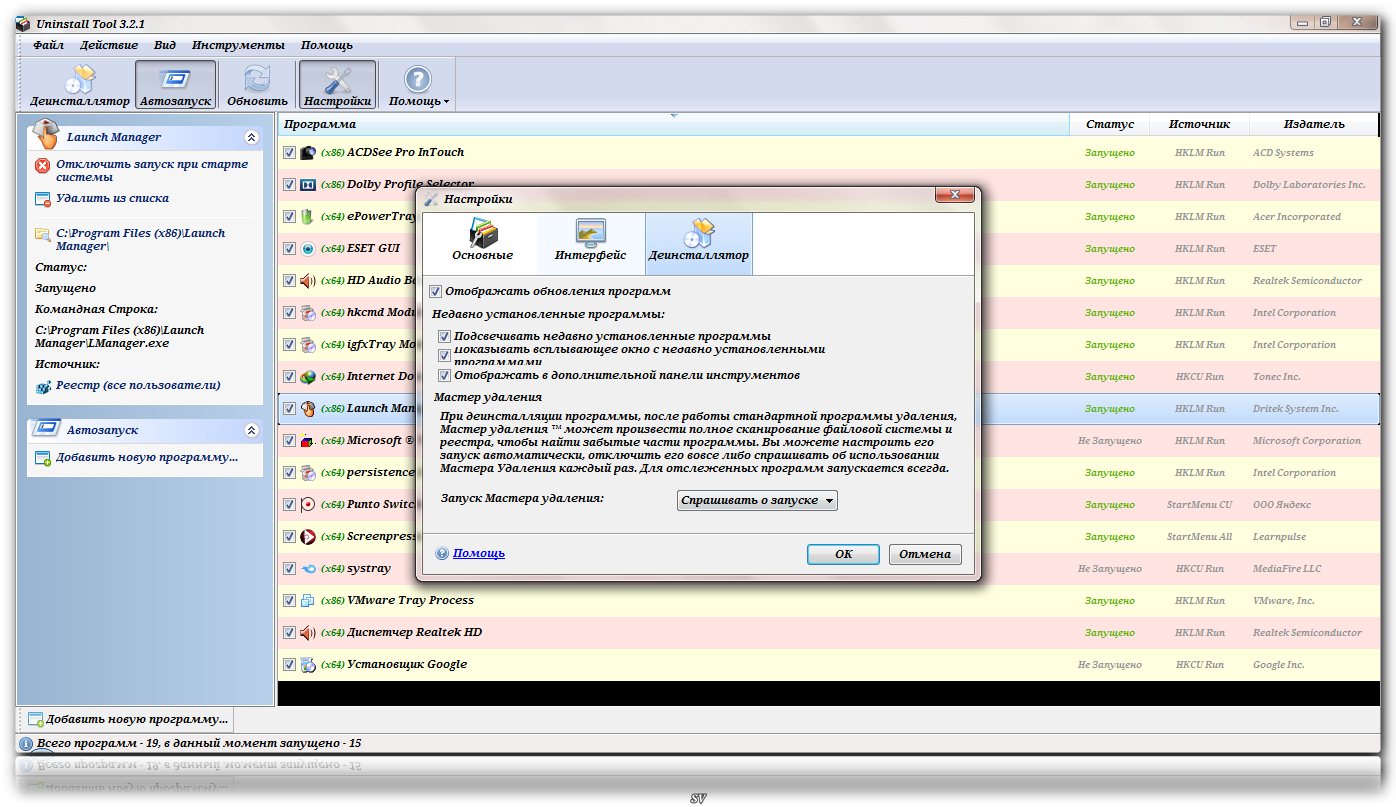Screen dimensions: 1396x807
Task: Disable the VMware Tray Process autorun checkbox
Action: [289, 601]
